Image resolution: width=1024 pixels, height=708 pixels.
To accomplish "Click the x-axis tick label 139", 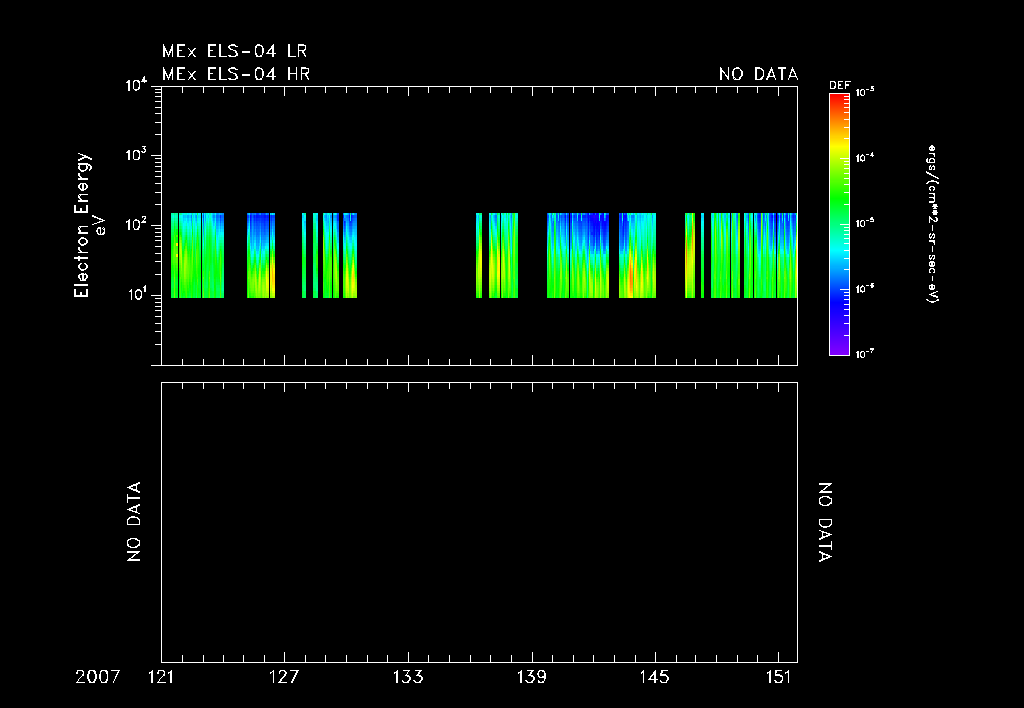I will pos(532,677).
